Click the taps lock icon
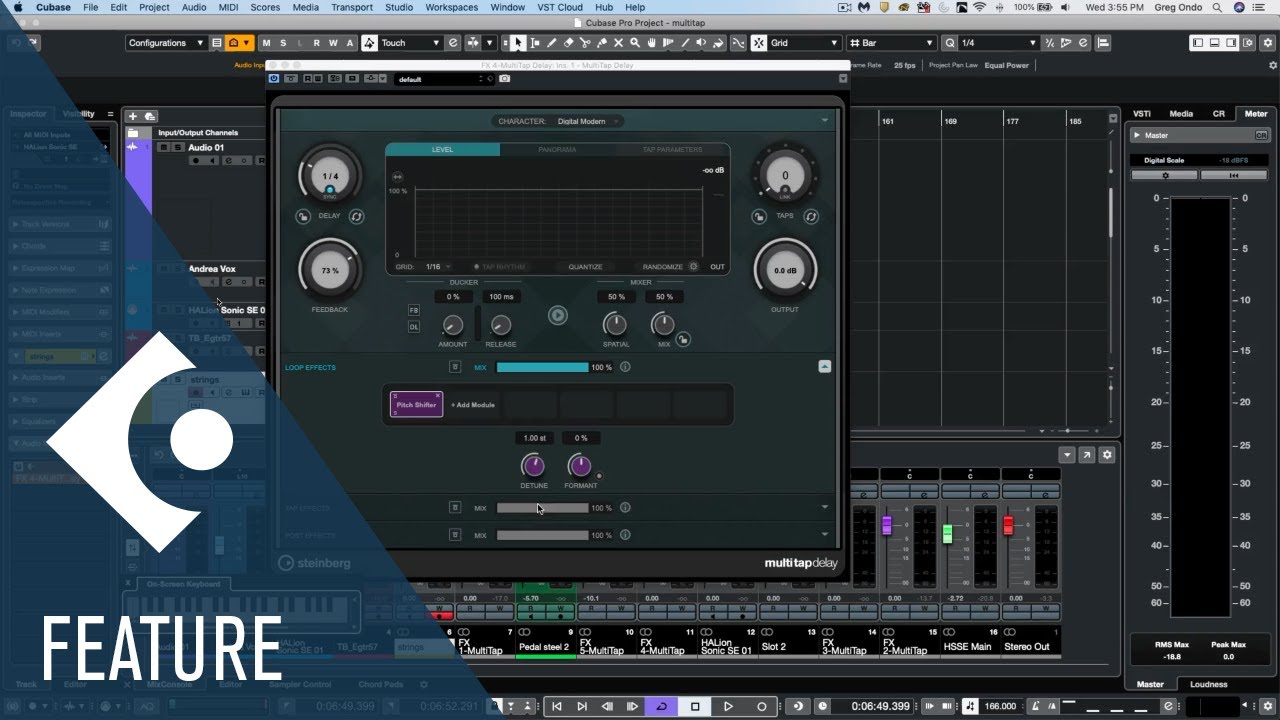 [x=757, y=216]
